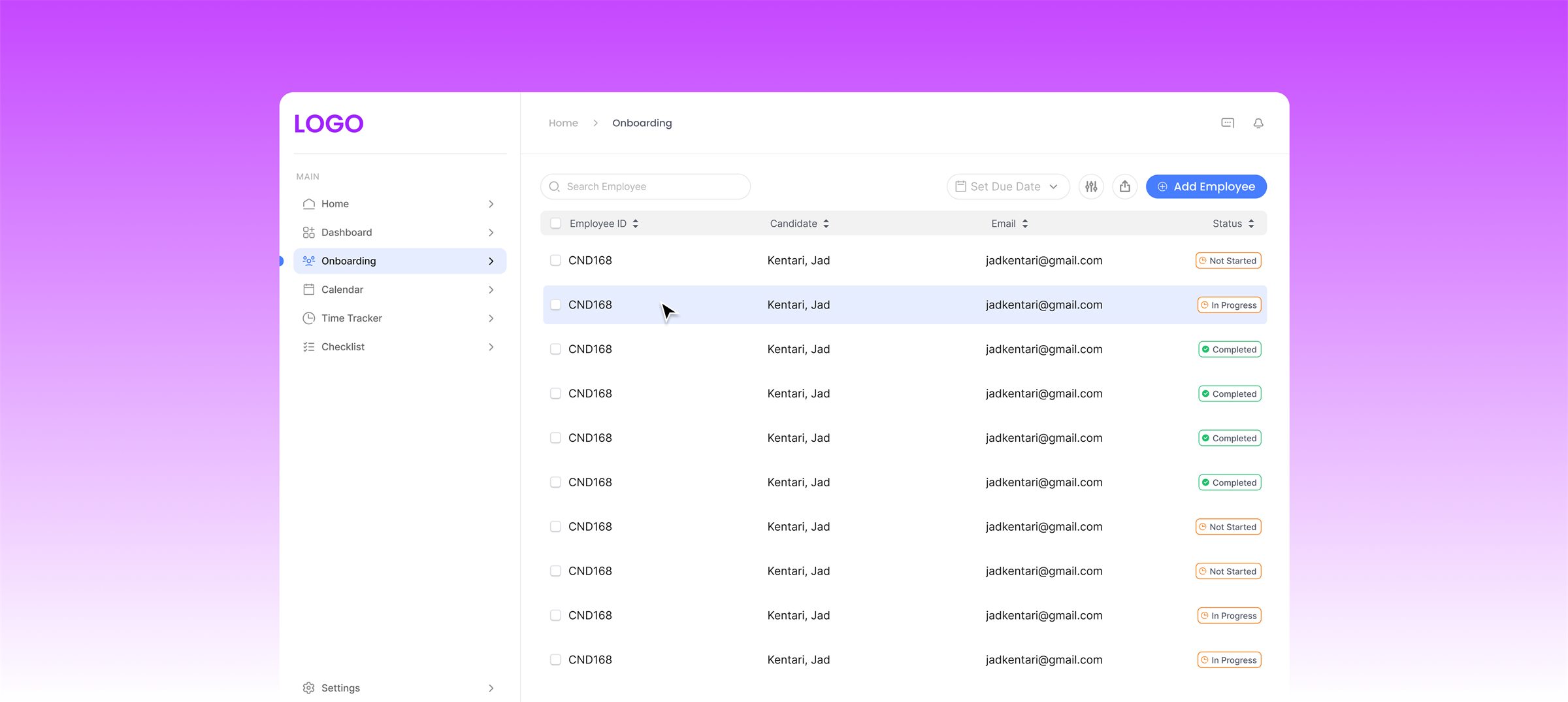Click the Dashboard grid icon in sidebar
1568x702 pixels.
[x=309, y=233]
